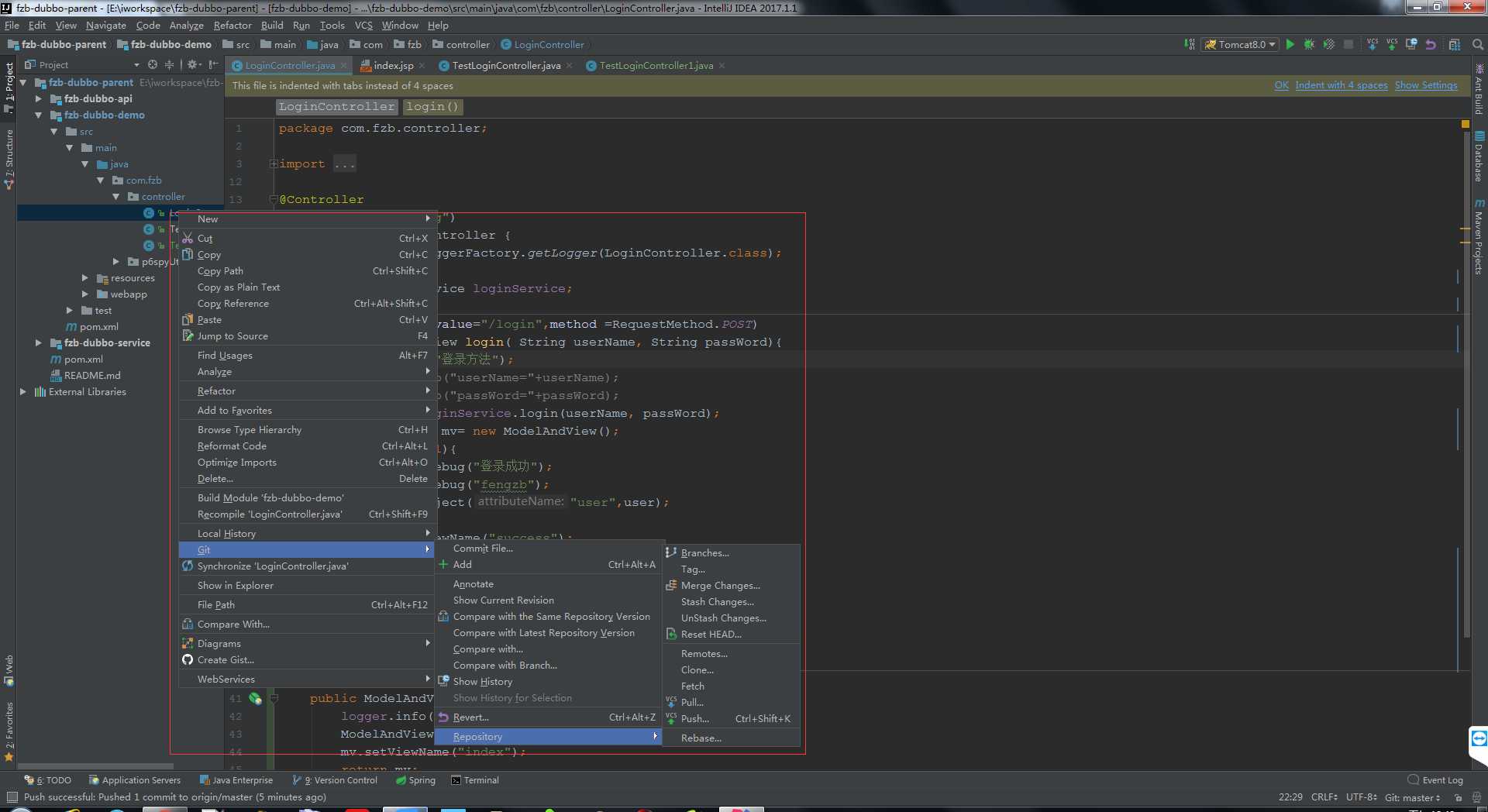
Task: Click Indent with 4 spaces link
Action: click(x=1341, y=85)
